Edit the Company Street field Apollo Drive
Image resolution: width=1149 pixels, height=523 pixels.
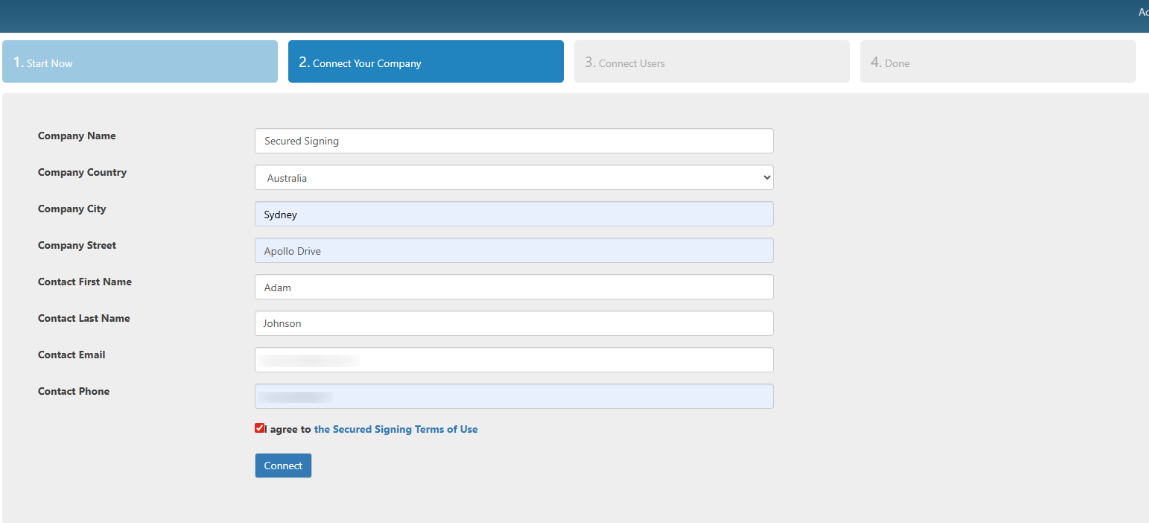pyautogui.click(x=514, y=251)
